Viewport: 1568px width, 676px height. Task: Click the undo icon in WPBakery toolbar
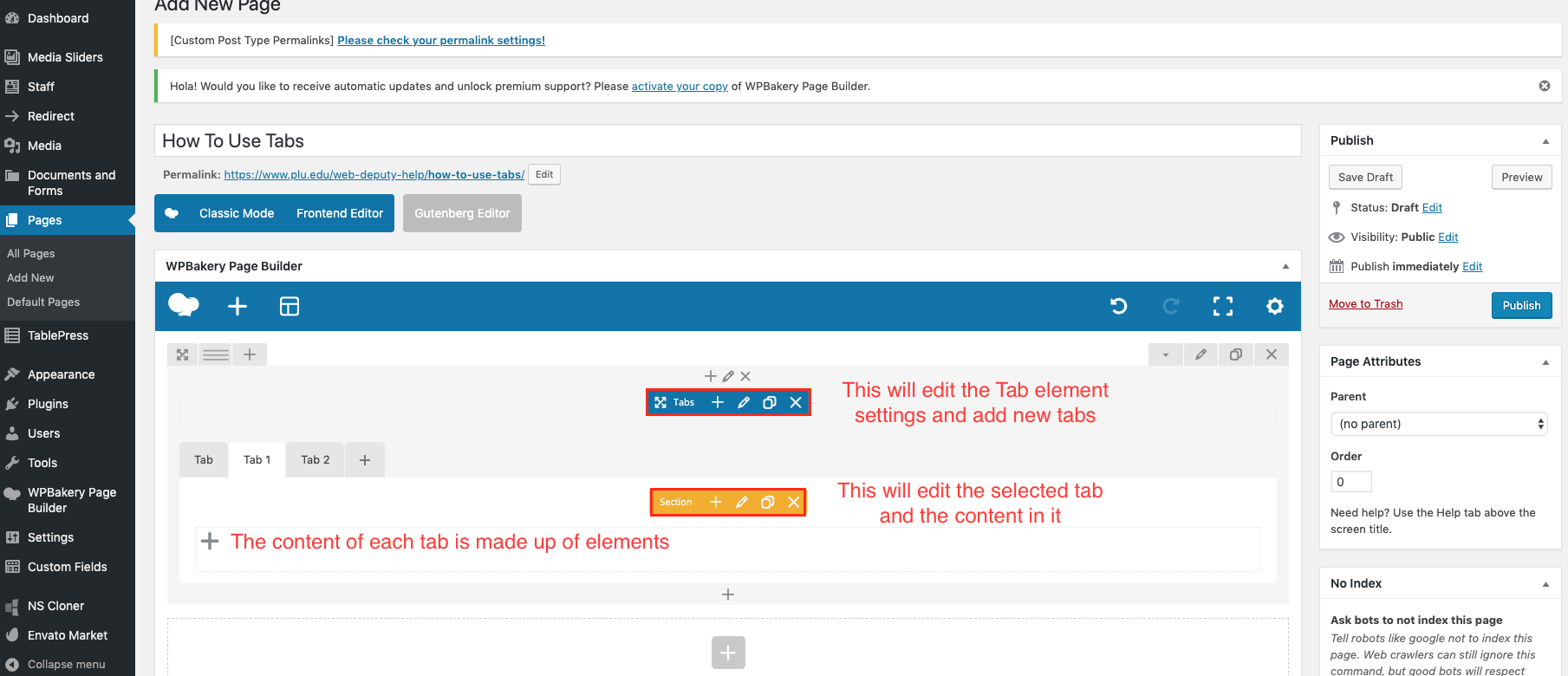click(x=1119, y=306)
